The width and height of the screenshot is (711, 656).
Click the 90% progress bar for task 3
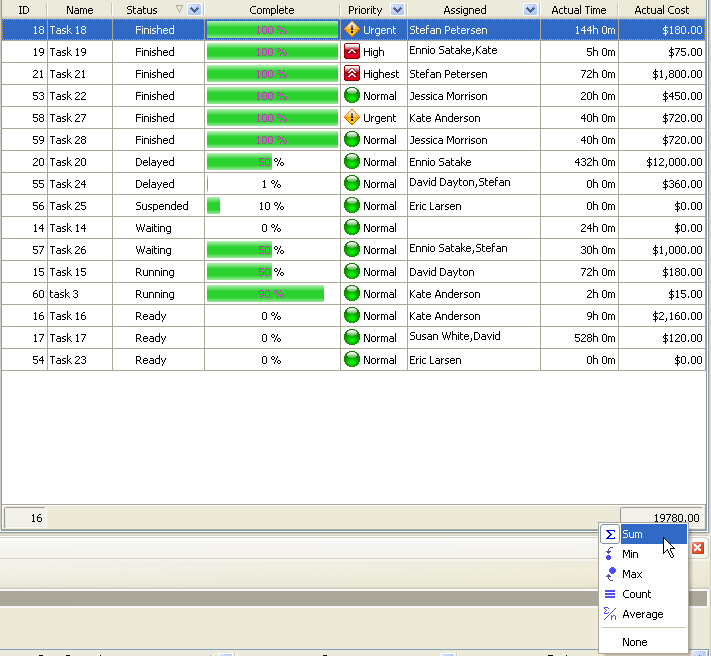point(265,294)
